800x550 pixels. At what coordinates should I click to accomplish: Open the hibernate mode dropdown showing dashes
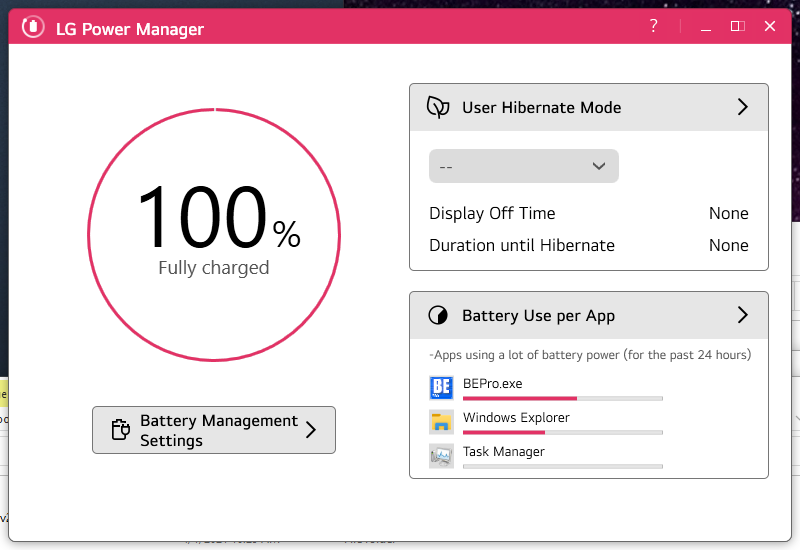coord(524,166)
